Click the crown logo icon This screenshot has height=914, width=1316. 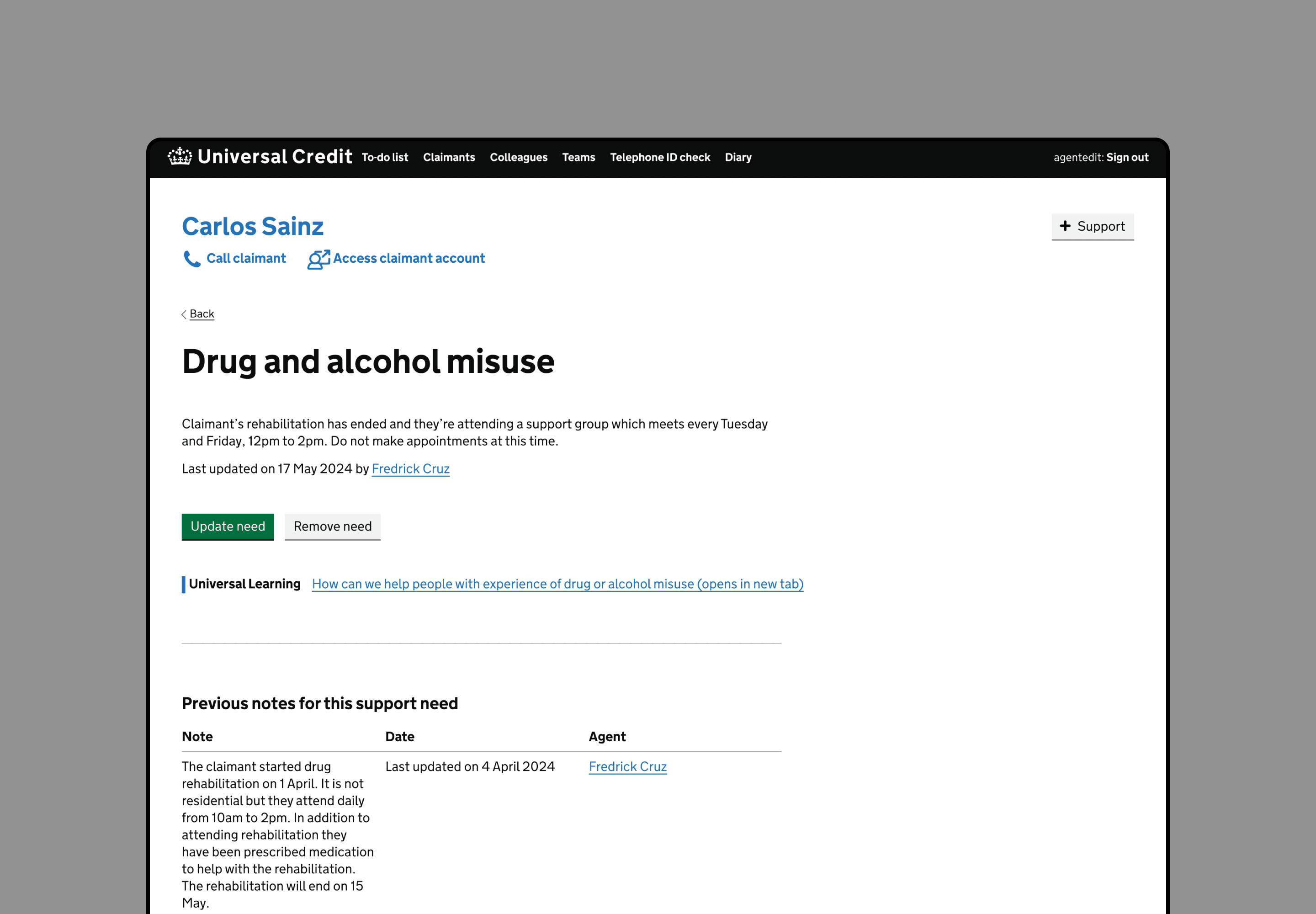tap(180, 156)
